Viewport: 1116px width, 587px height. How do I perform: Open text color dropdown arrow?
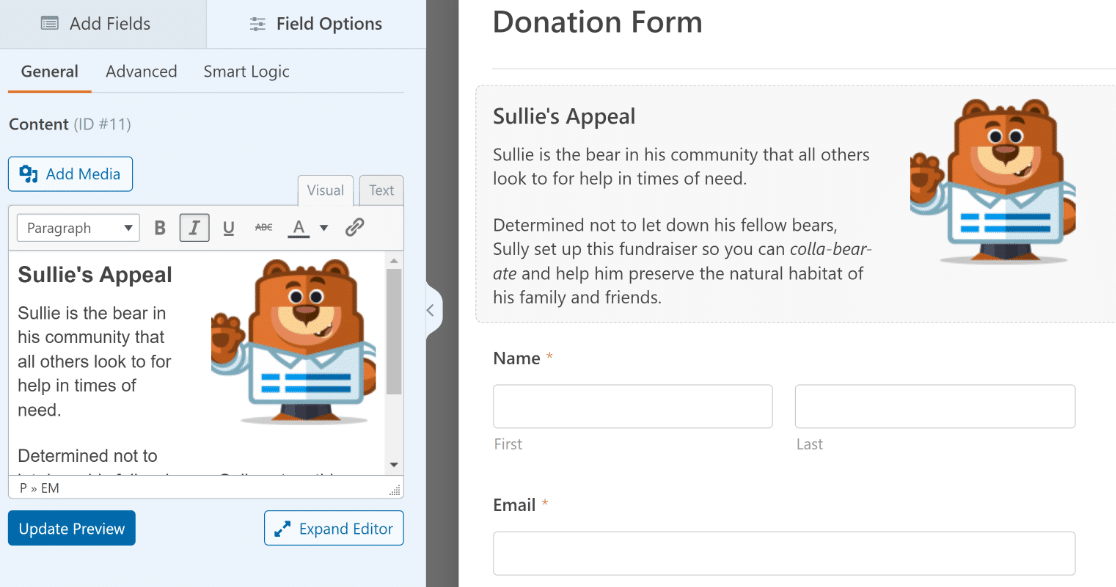(324, 228)
